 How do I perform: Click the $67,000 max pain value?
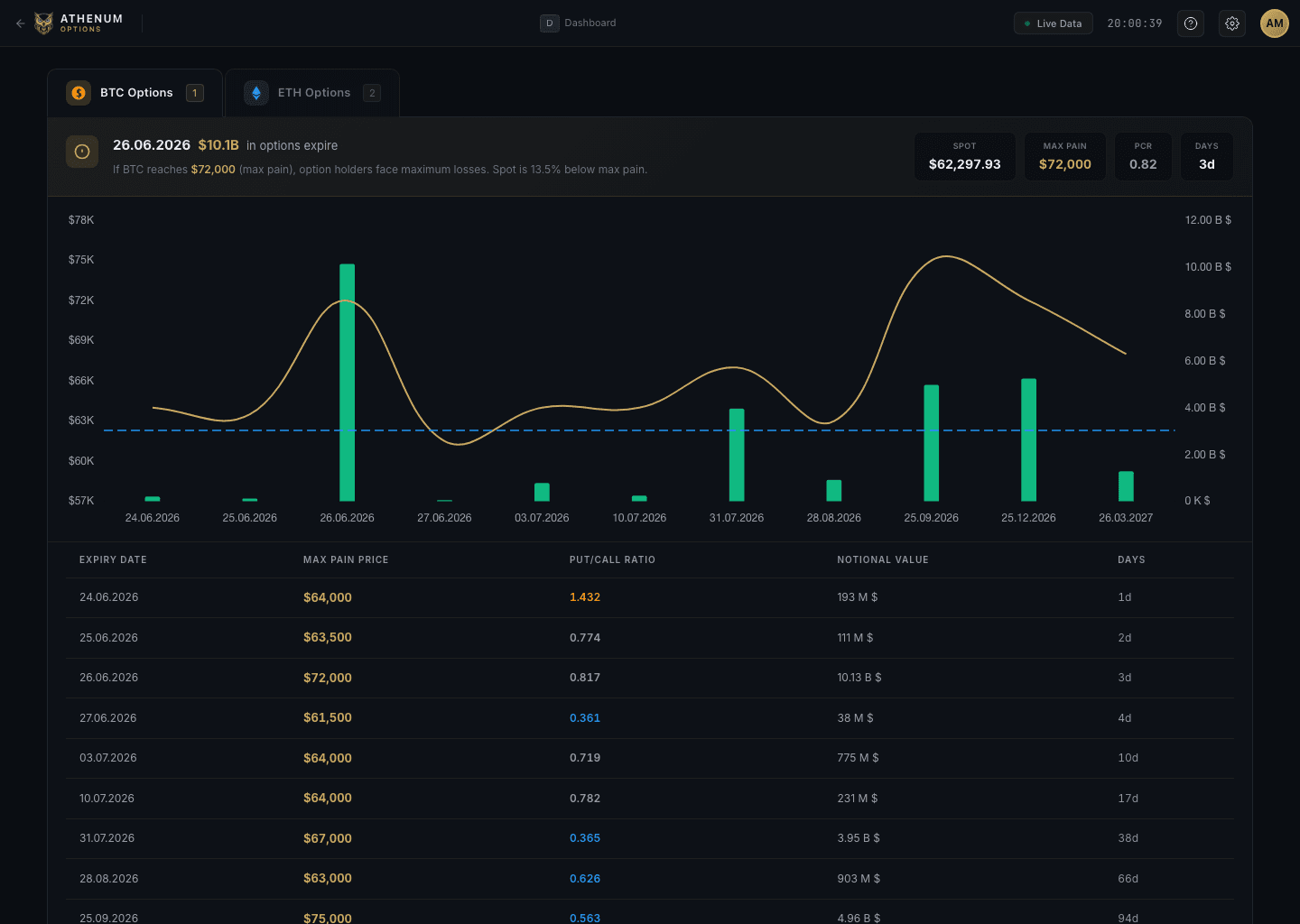pos(328,838)
